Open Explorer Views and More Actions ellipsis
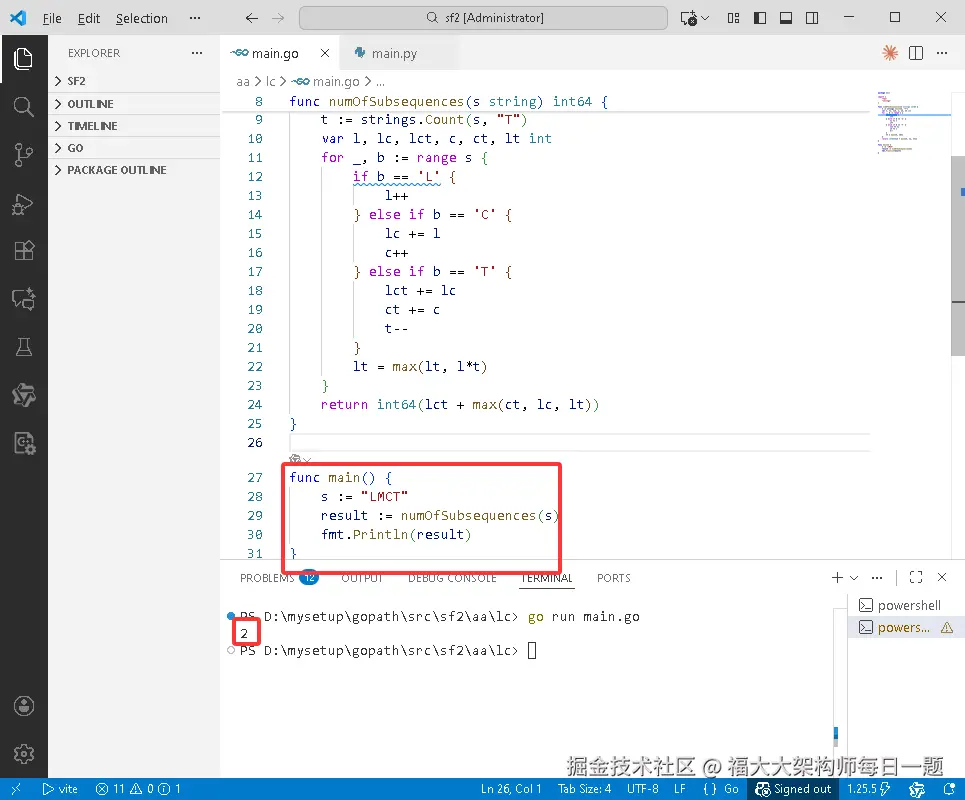 click(x=197, y=53)
